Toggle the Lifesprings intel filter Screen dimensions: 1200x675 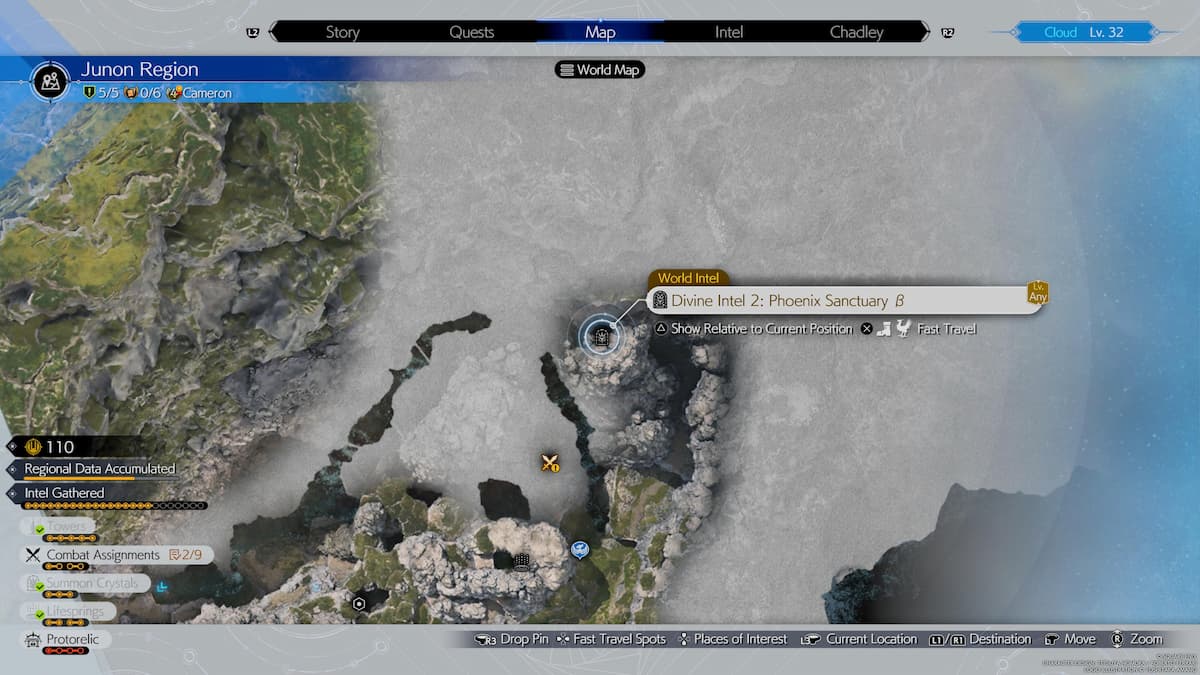[x=76, y=611]
